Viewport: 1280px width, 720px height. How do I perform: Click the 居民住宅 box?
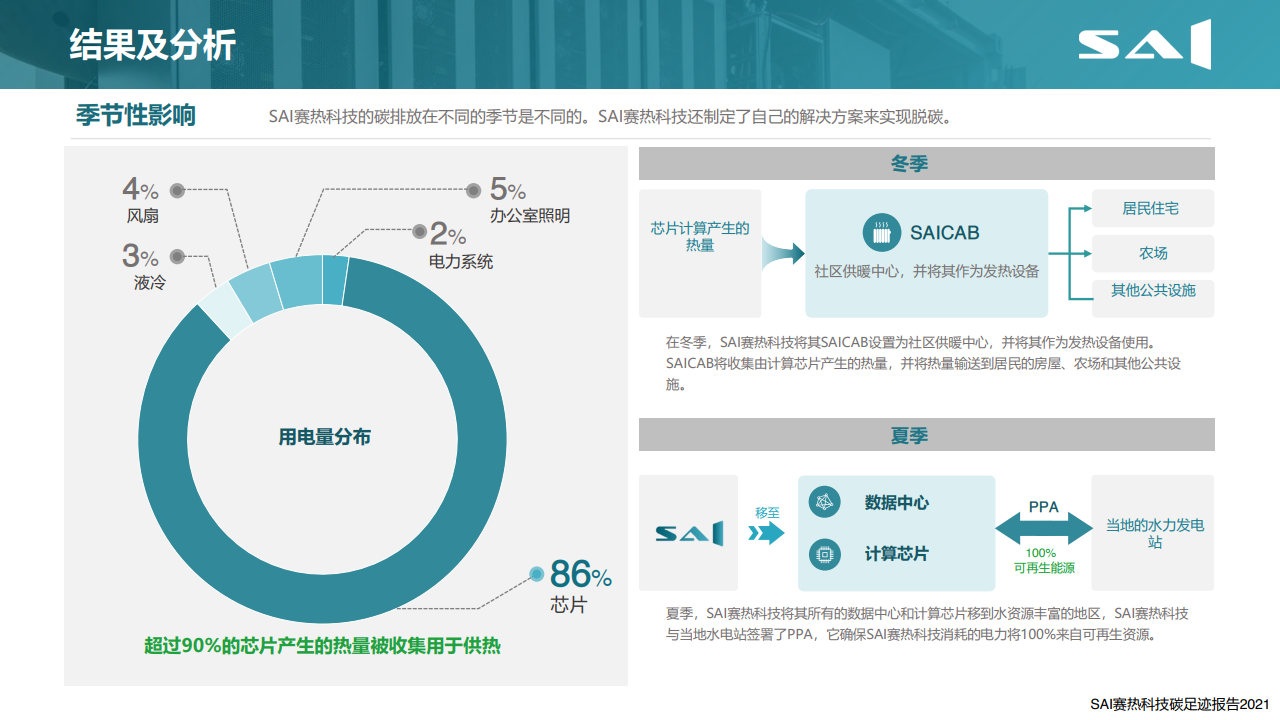coord(1152,208)
